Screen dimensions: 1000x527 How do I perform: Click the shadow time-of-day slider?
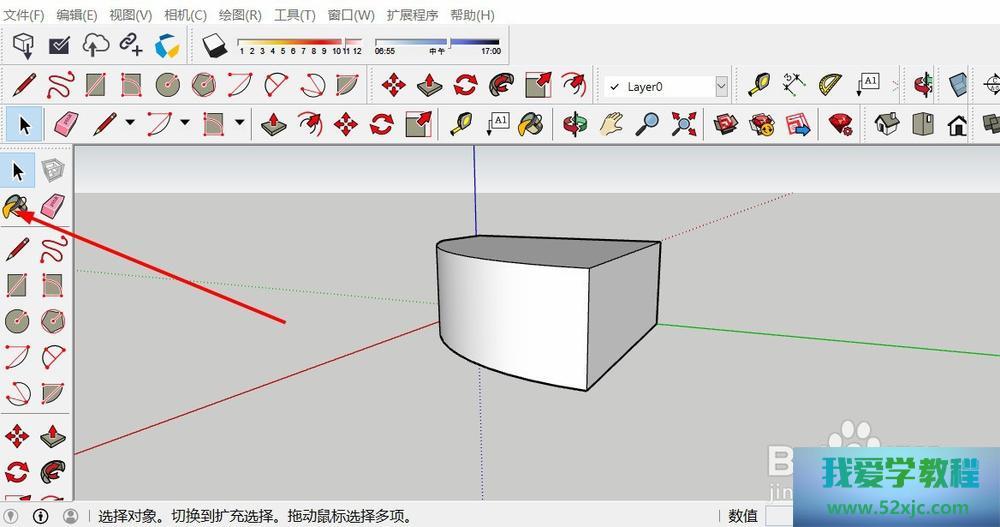click(x=438, y=44)
